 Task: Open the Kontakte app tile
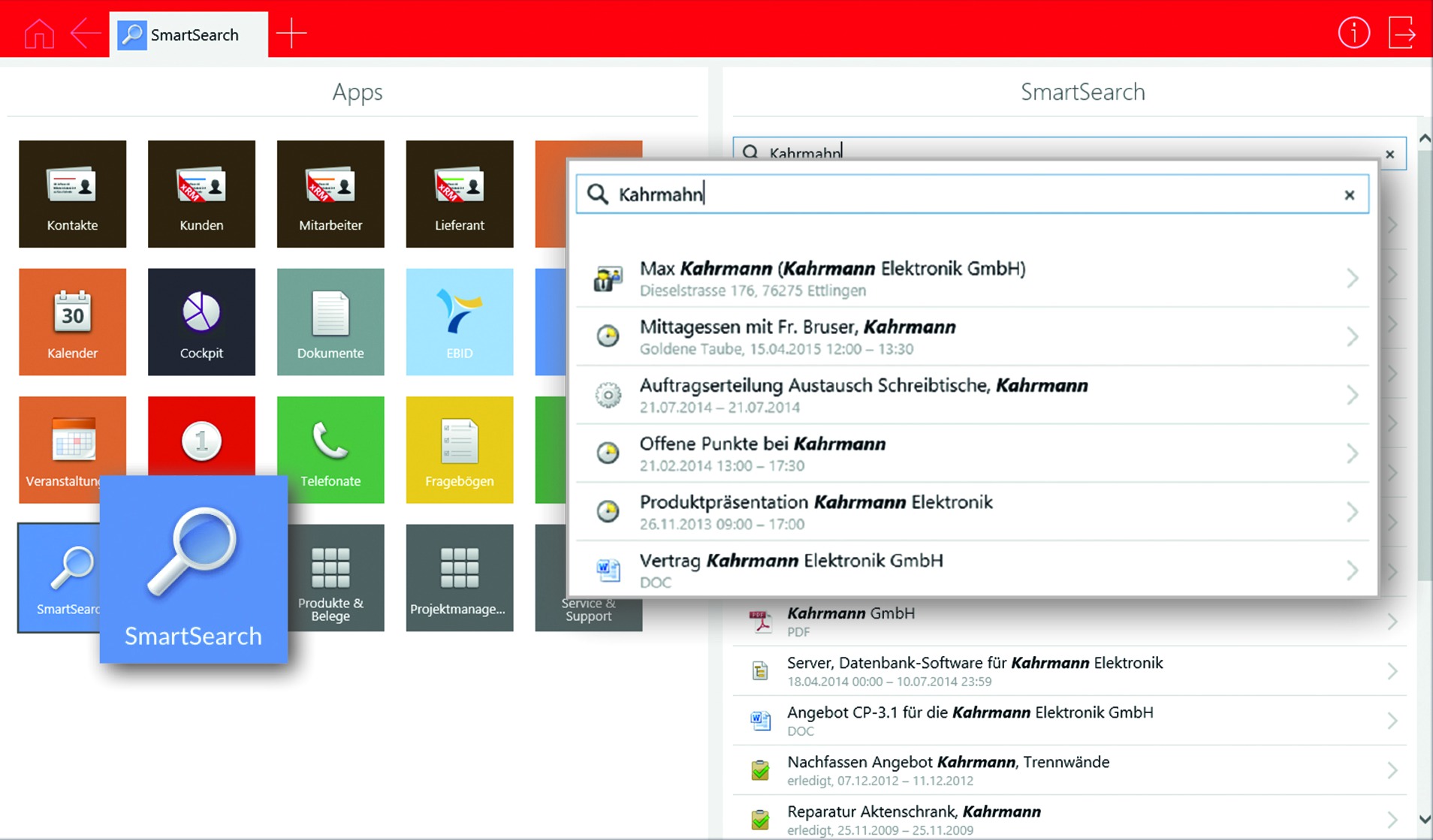pos(72,194)
